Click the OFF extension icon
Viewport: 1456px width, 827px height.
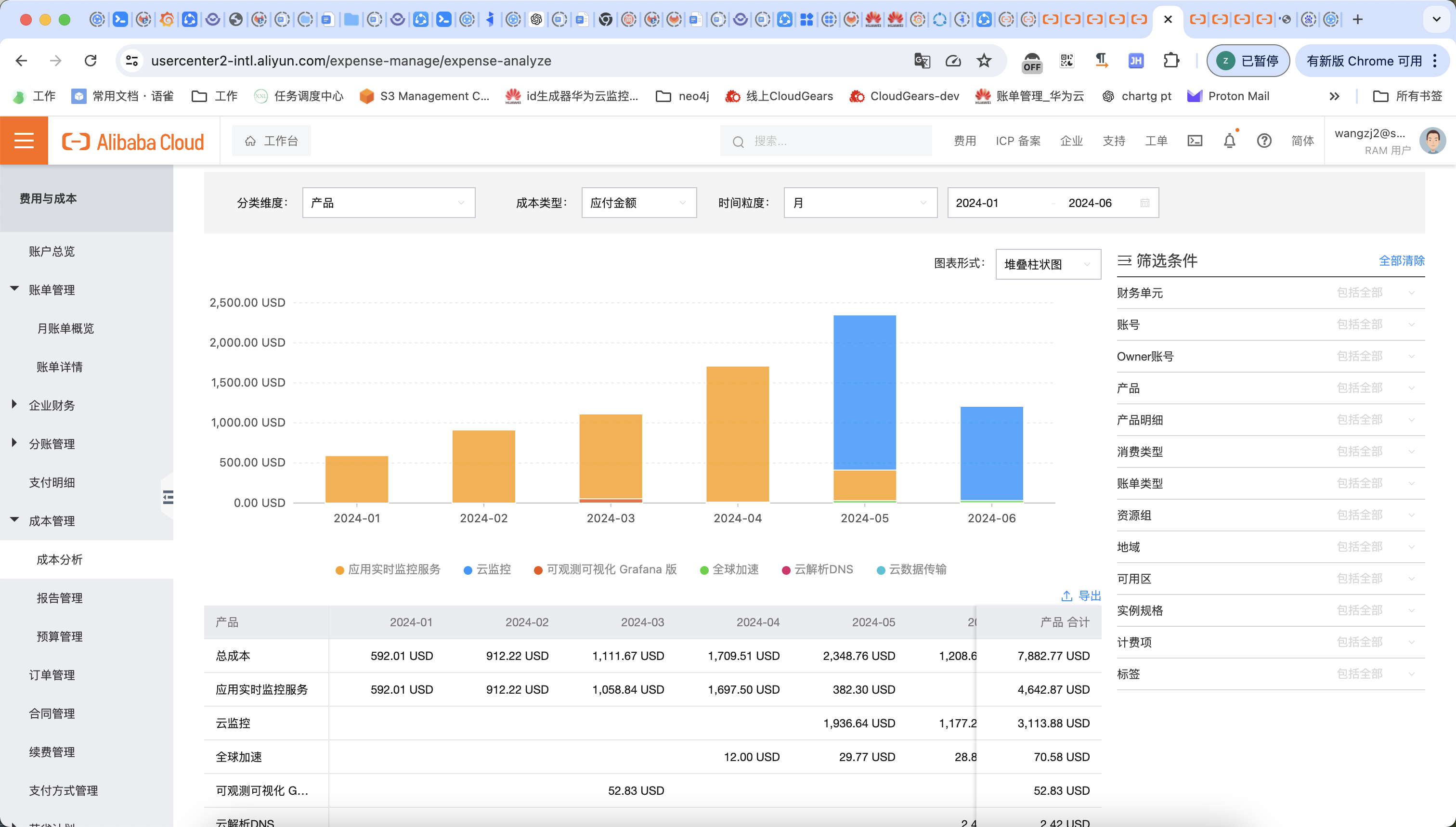(x=1032, y=62)
